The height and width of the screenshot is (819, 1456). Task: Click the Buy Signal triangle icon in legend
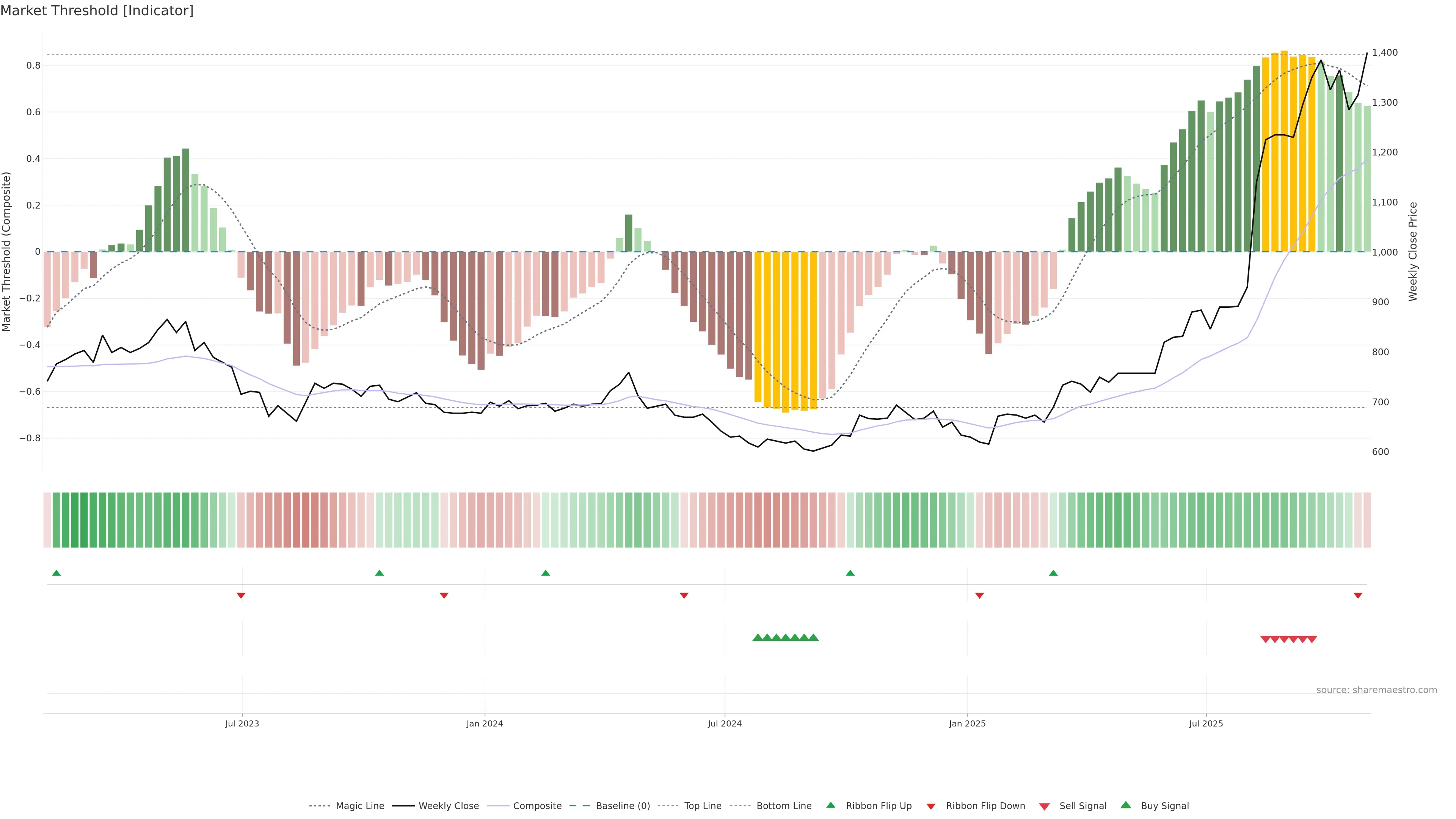click(x=1125, y=805)
